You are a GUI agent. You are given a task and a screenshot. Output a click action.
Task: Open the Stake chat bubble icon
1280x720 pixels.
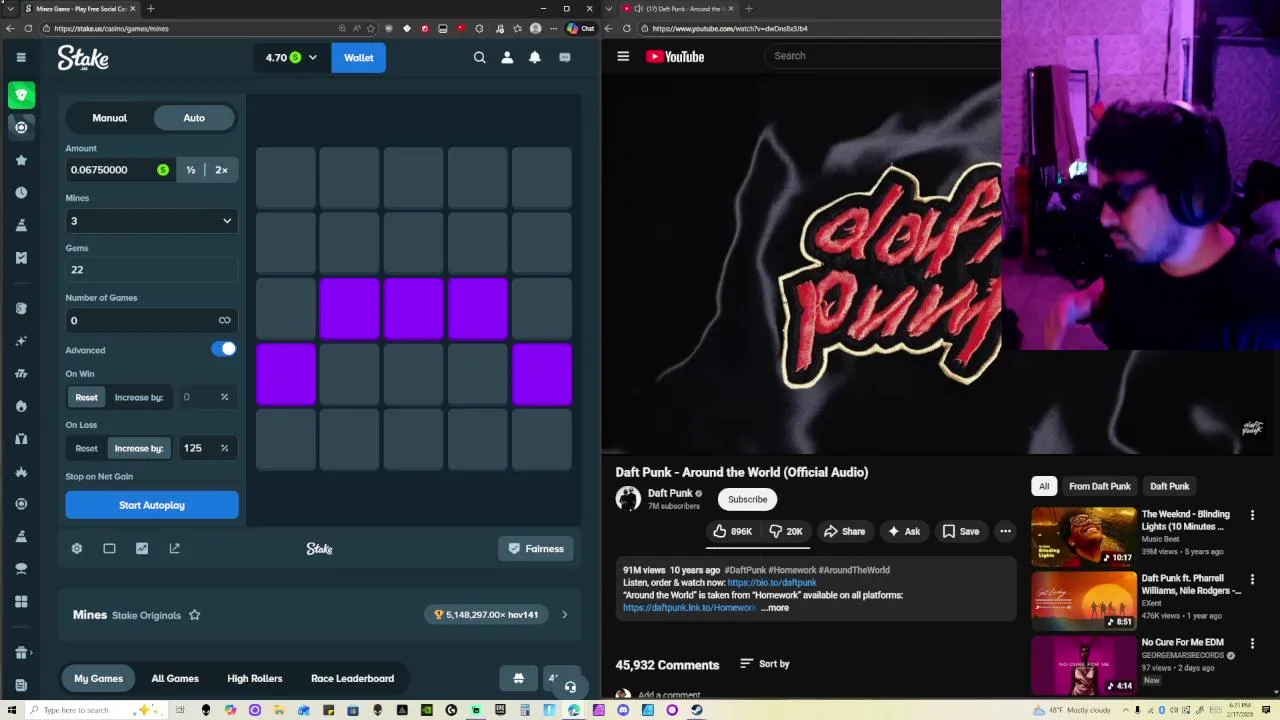coord(565,58)
